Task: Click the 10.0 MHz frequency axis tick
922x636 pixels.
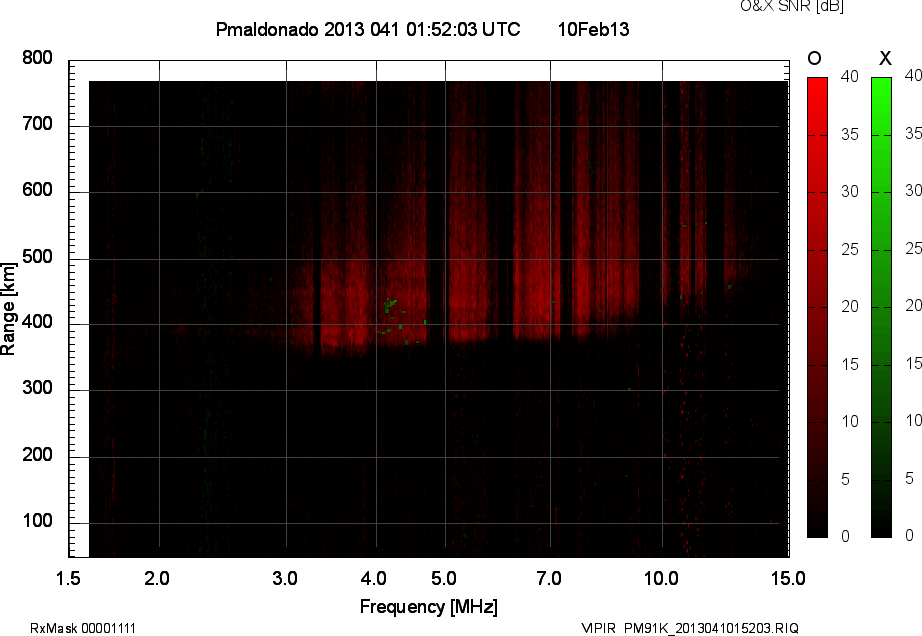Action: pyautogui.click(x=661, y=578)
